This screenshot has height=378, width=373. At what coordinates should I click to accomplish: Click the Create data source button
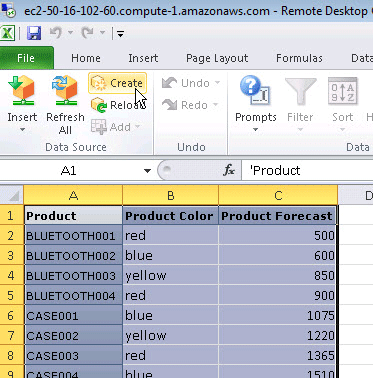(118, 83)
